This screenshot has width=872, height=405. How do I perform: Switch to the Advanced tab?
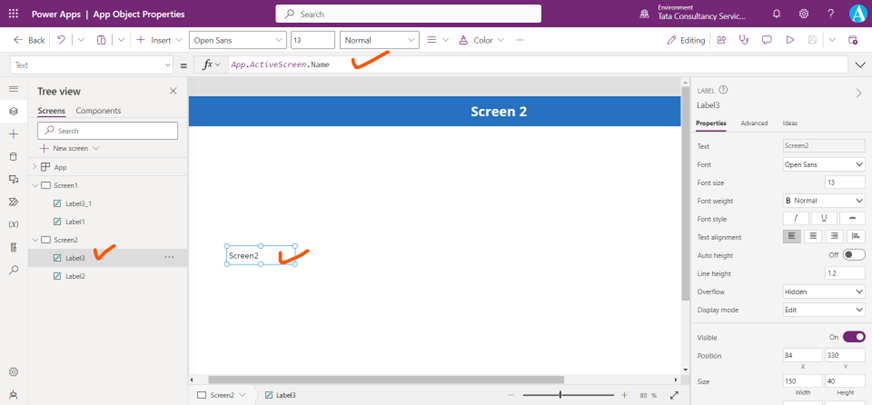[754, 123]
